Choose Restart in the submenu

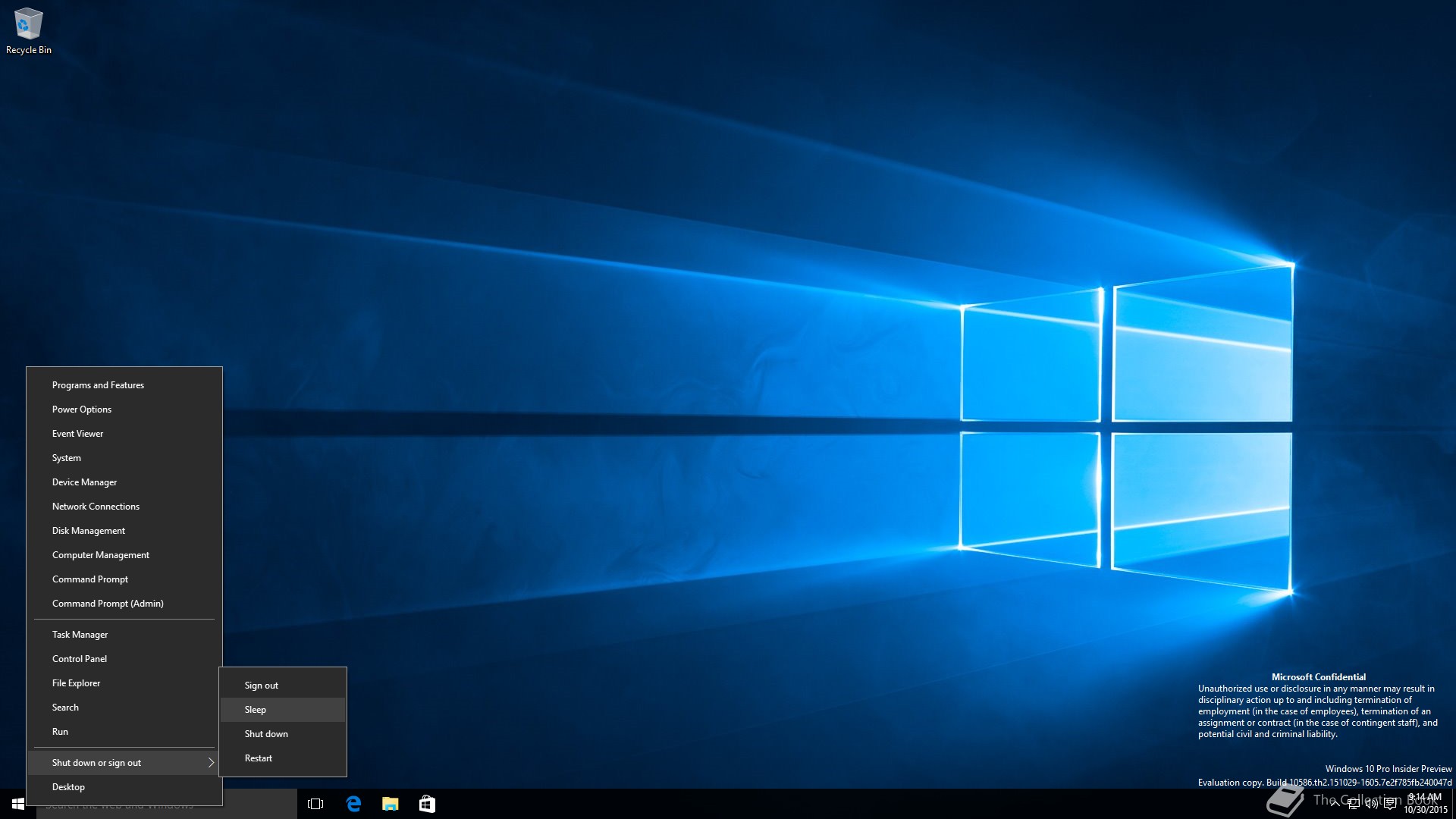coord(283,758)
